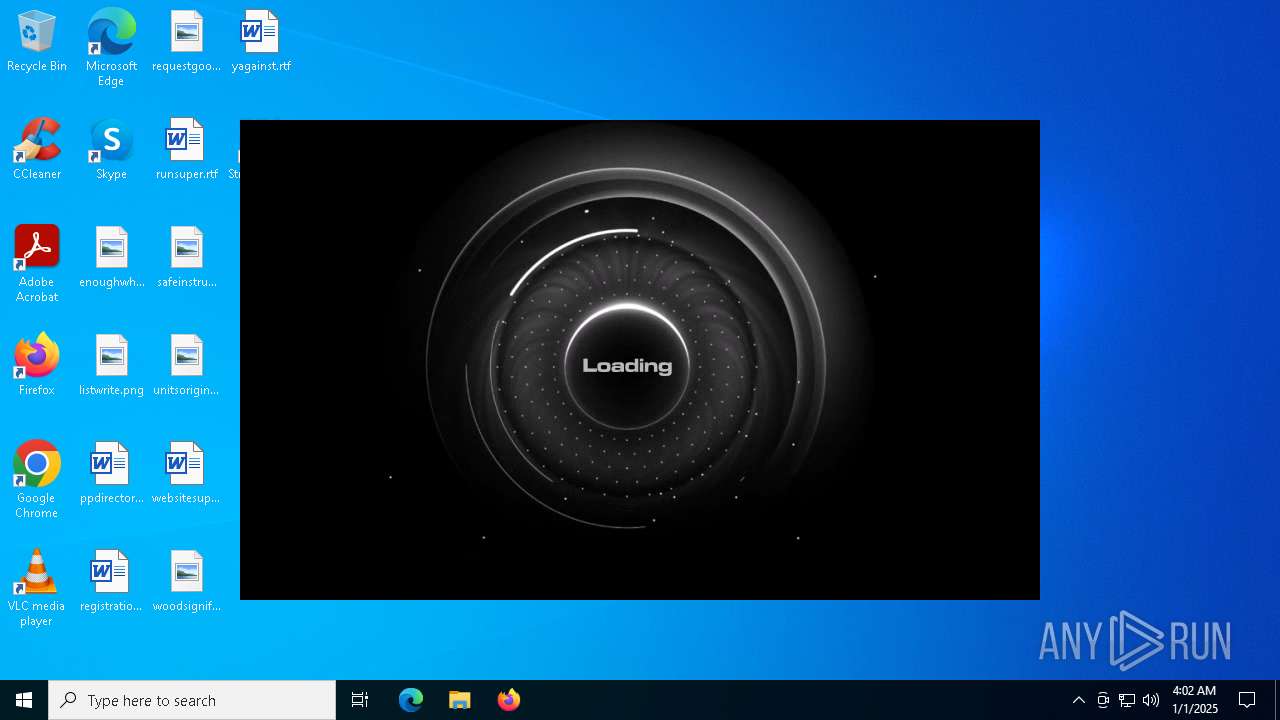Image resolution: width=1280 pixels, height=720 pixels.
Task: Select the requestgoo... image file
Action: (x=186, y=42)
